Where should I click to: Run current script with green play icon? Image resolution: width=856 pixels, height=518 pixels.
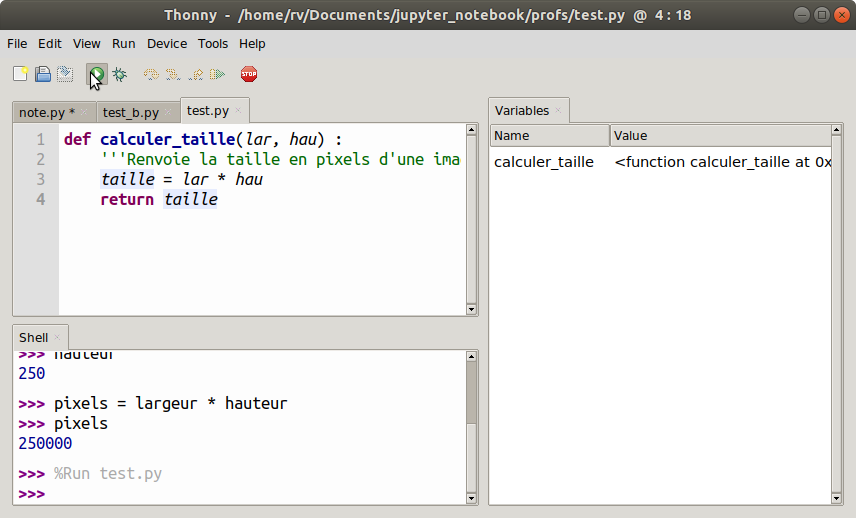pyautogui.click(x=97, y=74)
